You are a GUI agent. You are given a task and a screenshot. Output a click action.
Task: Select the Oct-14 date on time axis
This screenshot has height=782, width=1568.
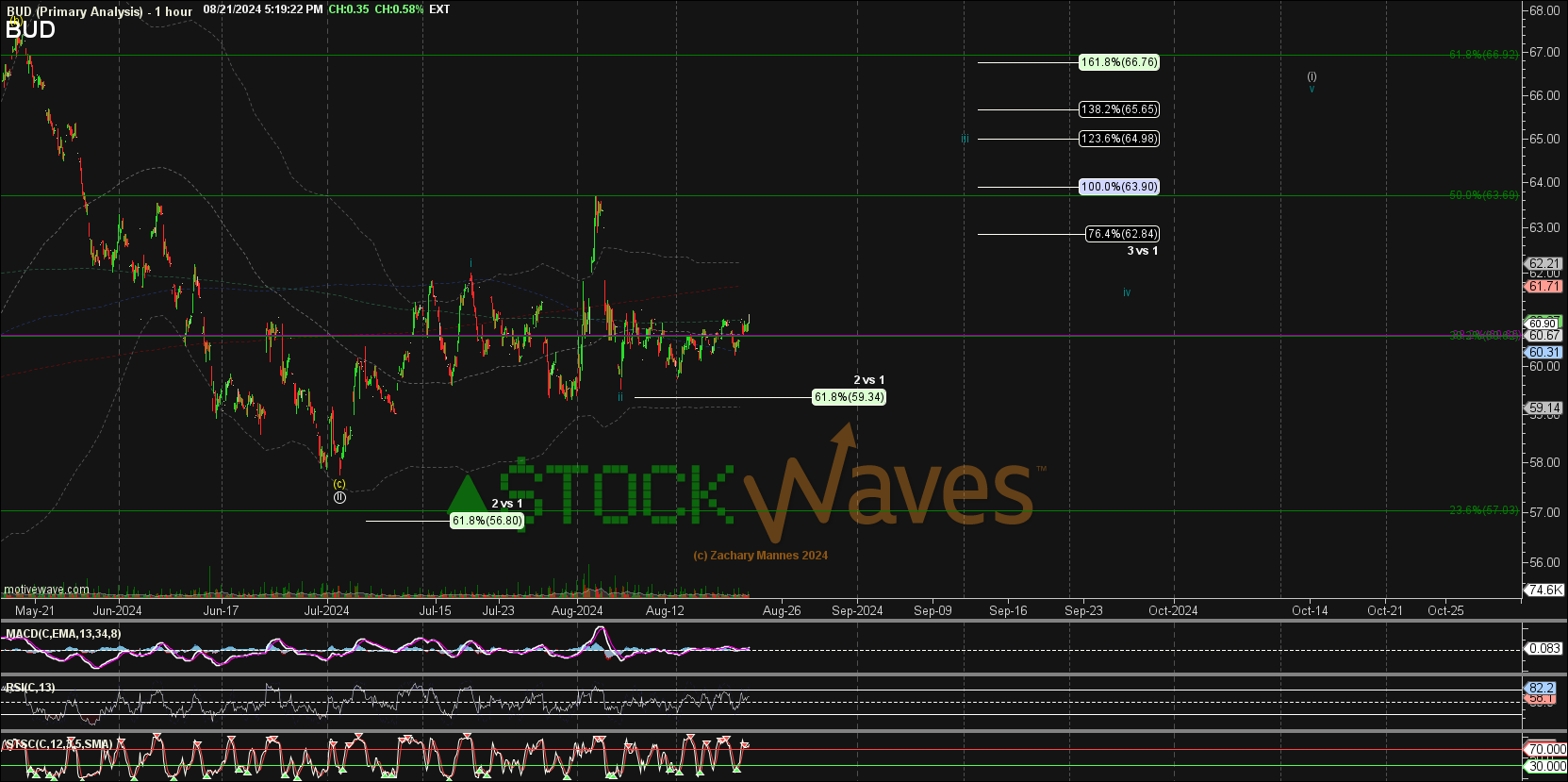[1310, 611]
